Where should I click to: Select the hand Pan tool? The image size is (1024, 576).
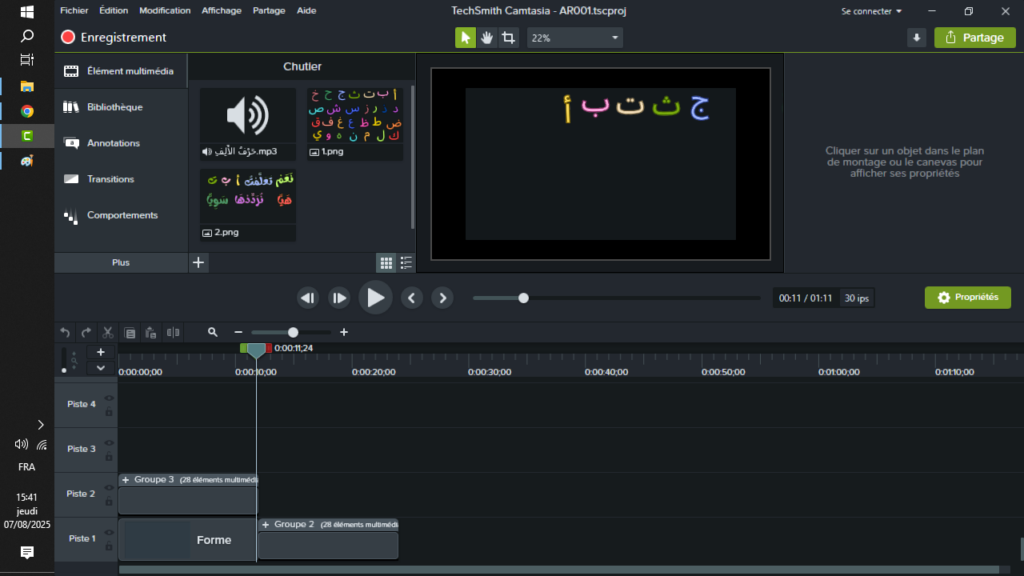pyautogui.click(x=487, y=38)
